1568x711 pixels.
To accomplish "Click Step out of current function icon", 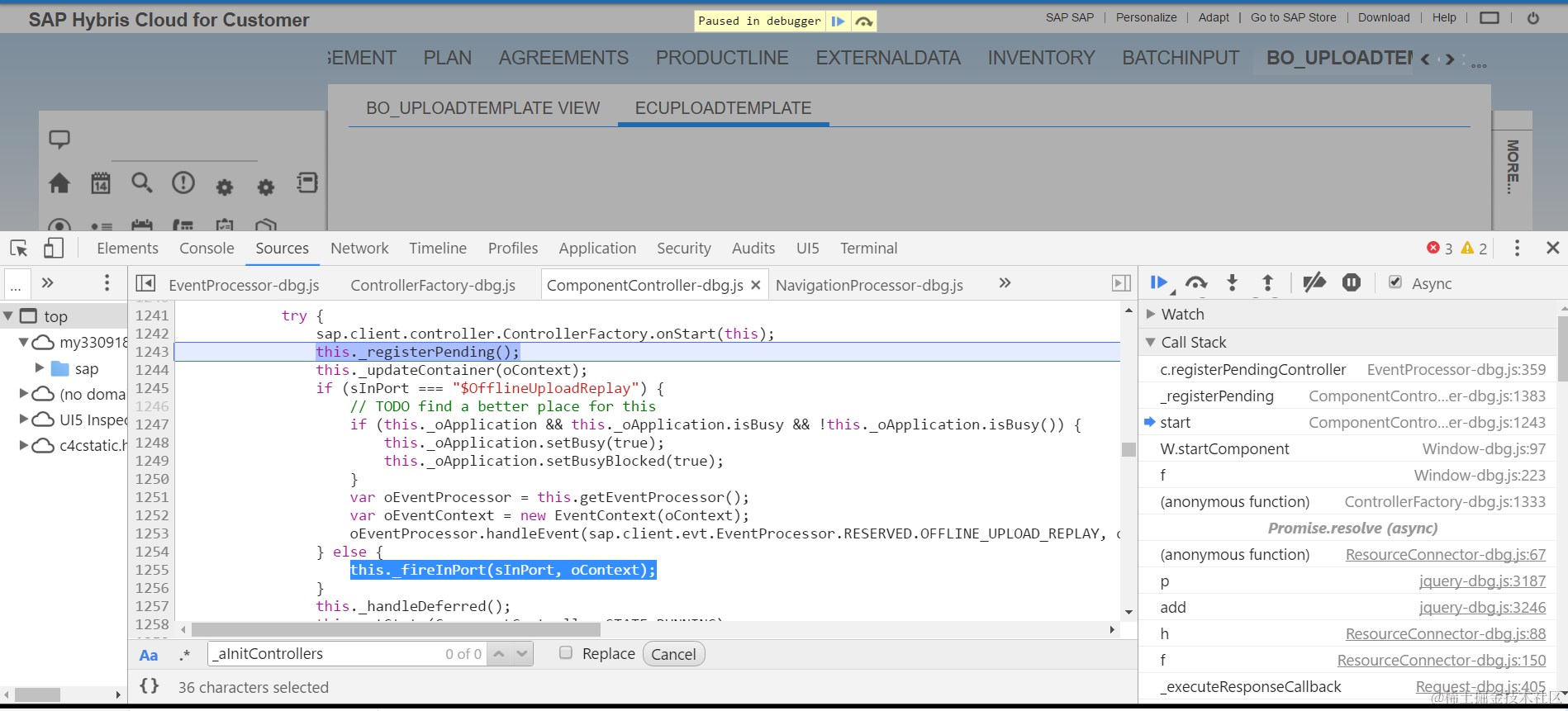I will tap(1268, 283).
